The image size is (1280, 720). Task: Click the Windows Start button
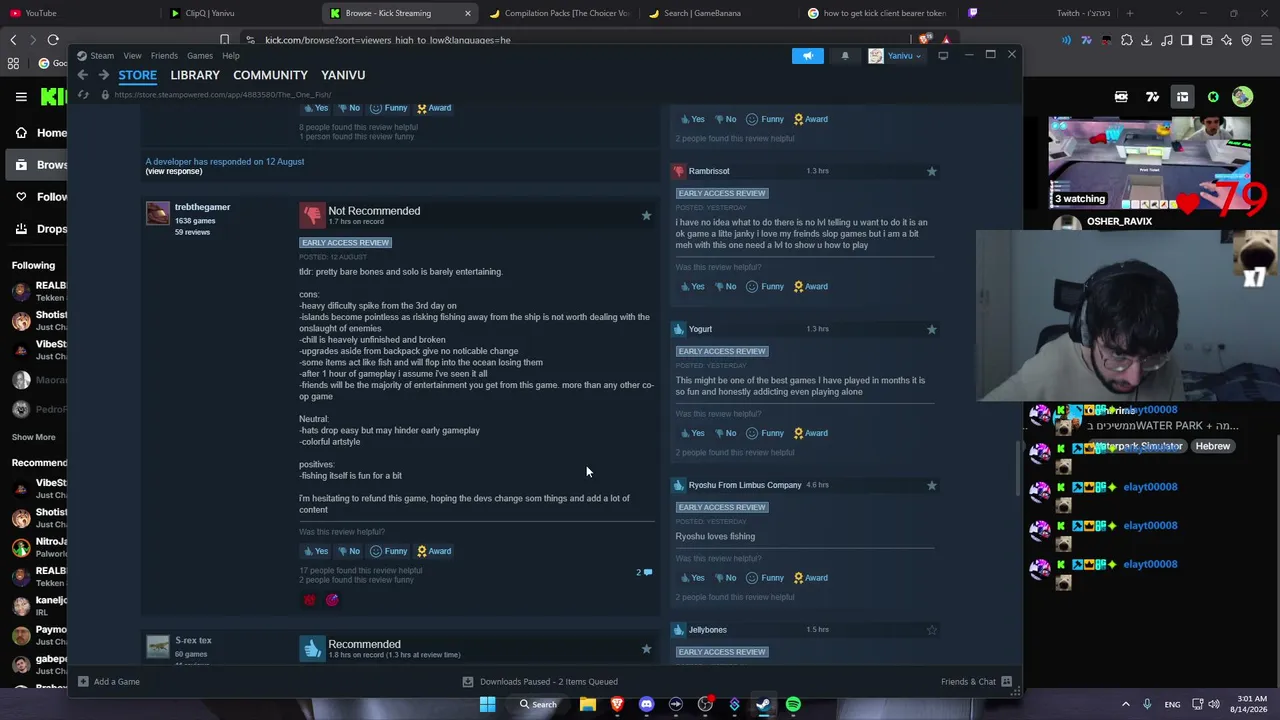click(487, 704)
